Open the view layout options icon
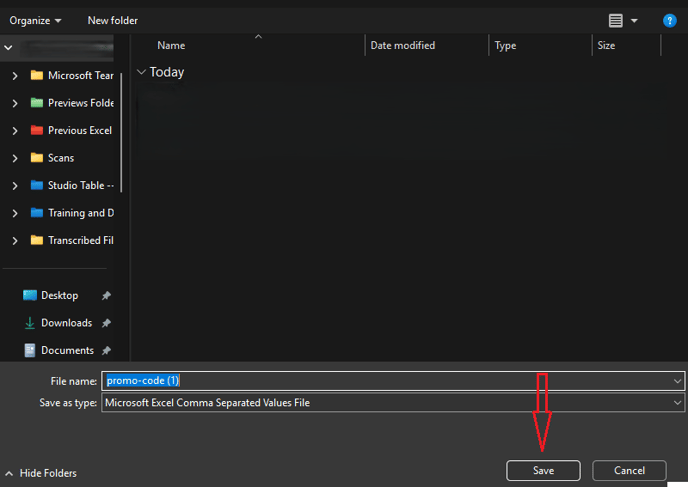688x487 pixels. [616, 20]
